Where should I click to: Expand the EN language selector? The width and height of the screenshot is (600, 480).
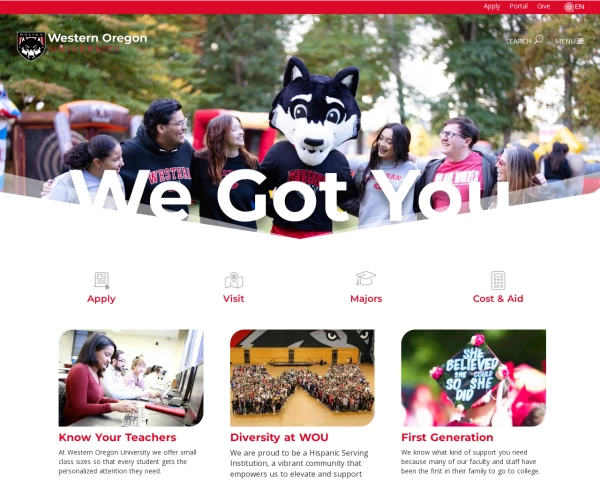pos(579,7)
